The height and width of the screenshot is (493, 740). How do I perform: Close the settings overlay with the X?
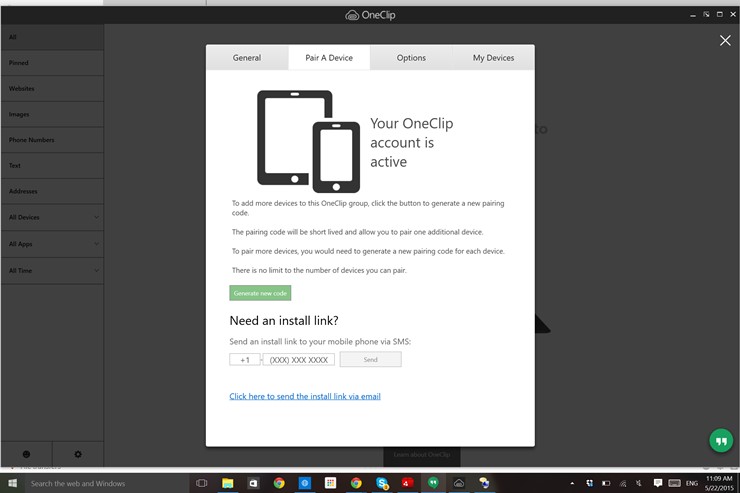click(x=725, y=41)
